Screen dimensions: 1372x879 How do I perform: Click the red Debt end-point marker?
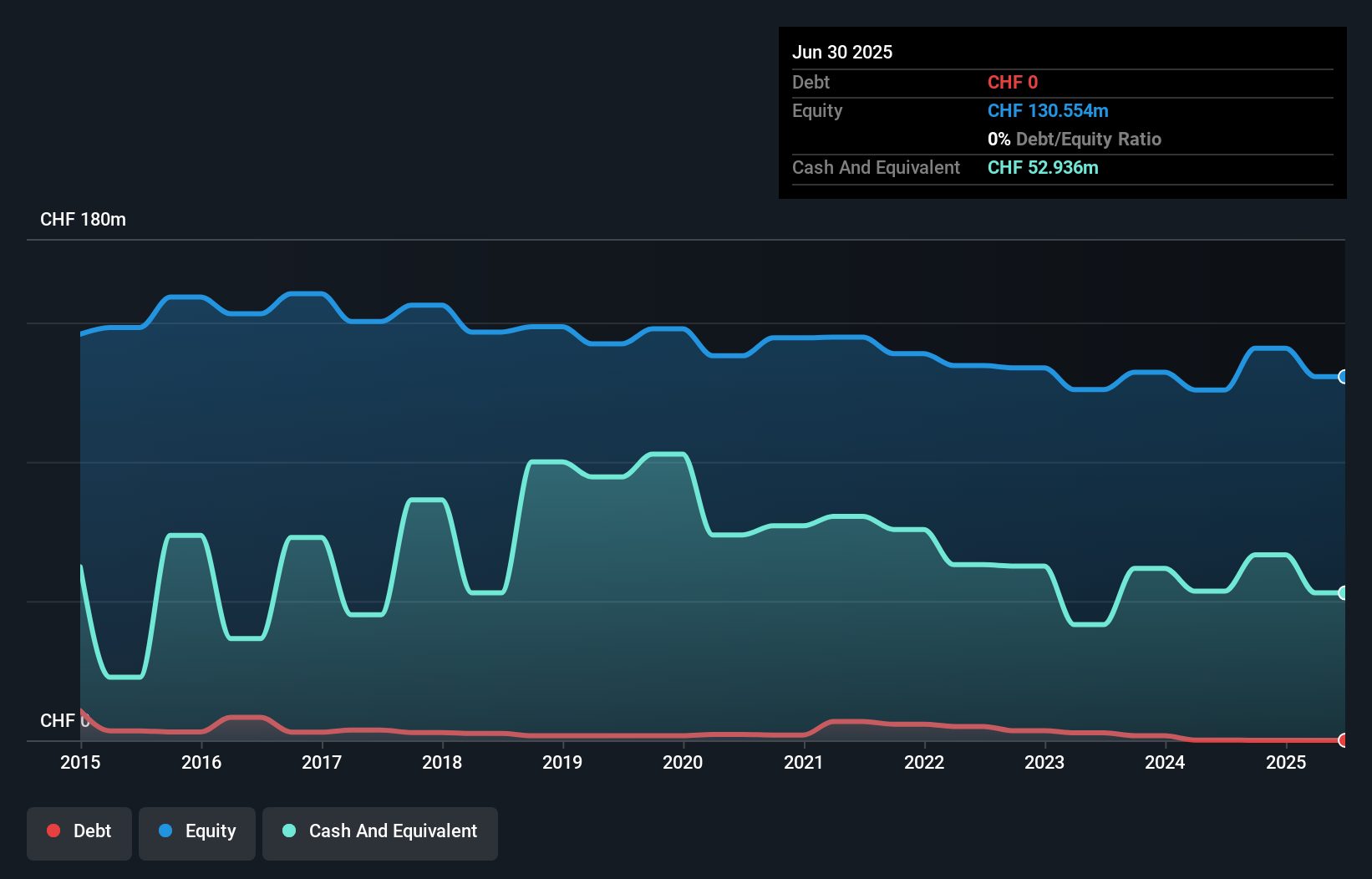click(x=1343, y=740)
